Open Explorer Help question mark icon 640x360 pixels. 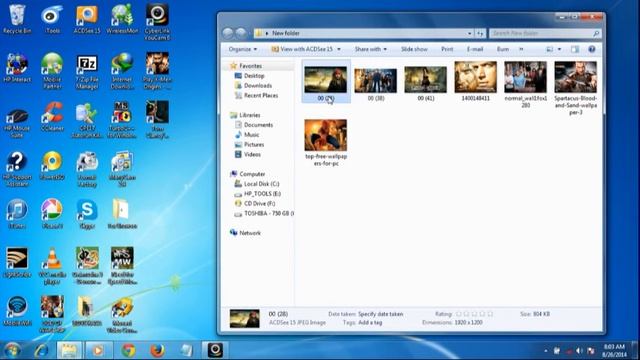[591, 49]
